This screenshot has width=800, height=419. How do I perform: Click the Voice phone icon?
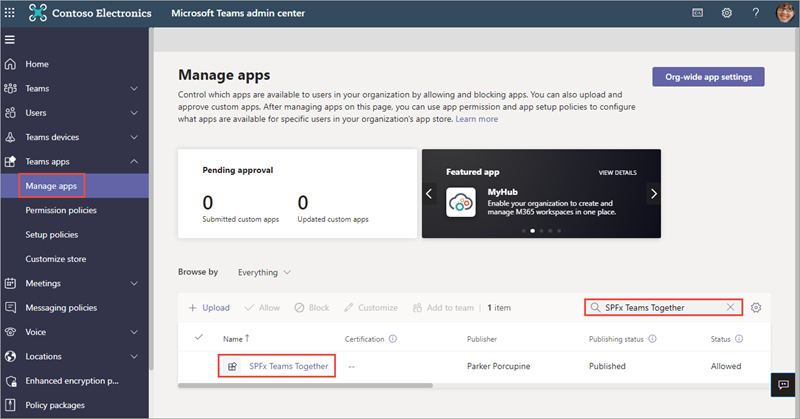pyautogui.click(x=10, y=332)
